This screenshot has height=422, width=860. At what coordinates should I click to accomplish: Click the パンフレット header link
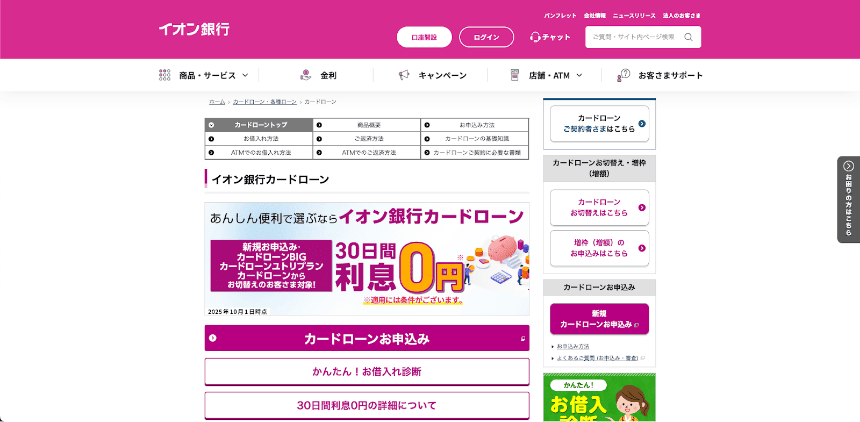560,16
